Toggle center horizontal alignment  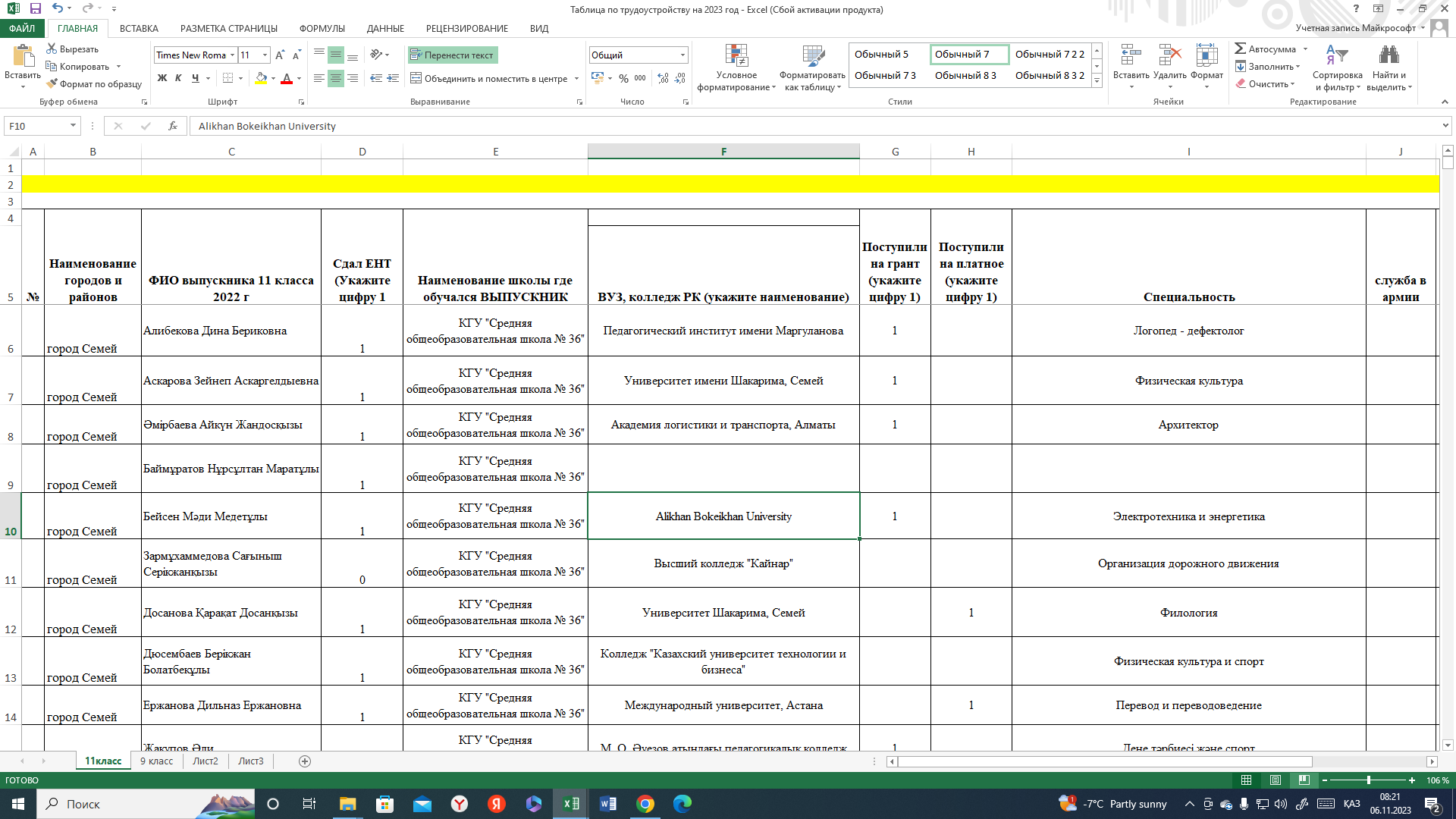coord(336,78)
